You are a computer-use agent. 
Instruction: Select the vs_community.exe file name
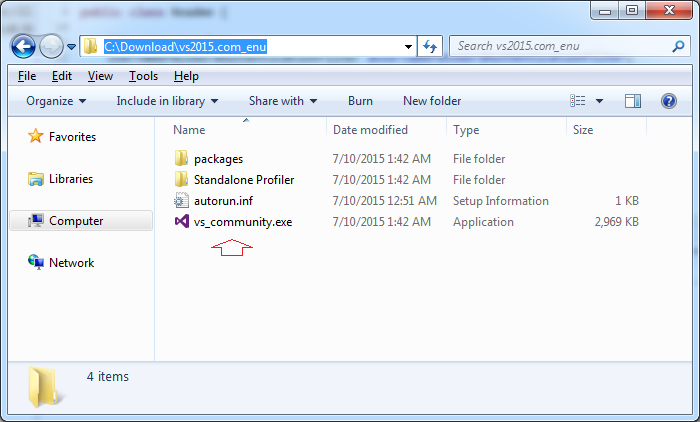pos(243,222)
